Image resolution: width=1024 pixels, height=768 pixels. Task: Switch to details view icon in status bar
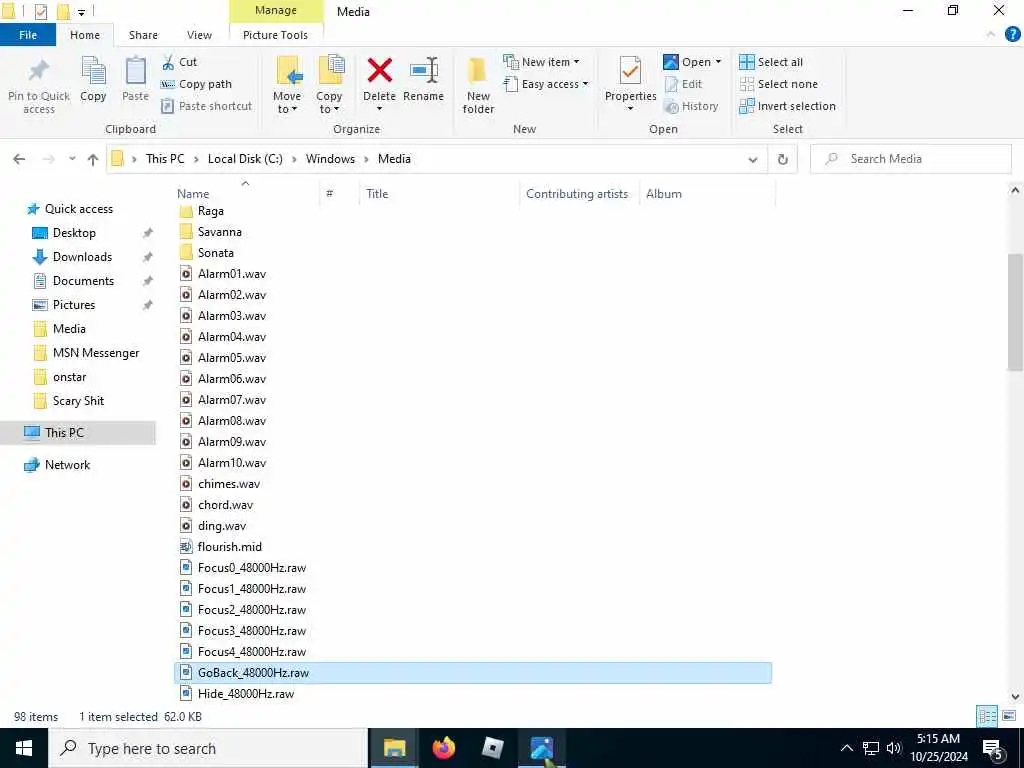pos(987,716)
